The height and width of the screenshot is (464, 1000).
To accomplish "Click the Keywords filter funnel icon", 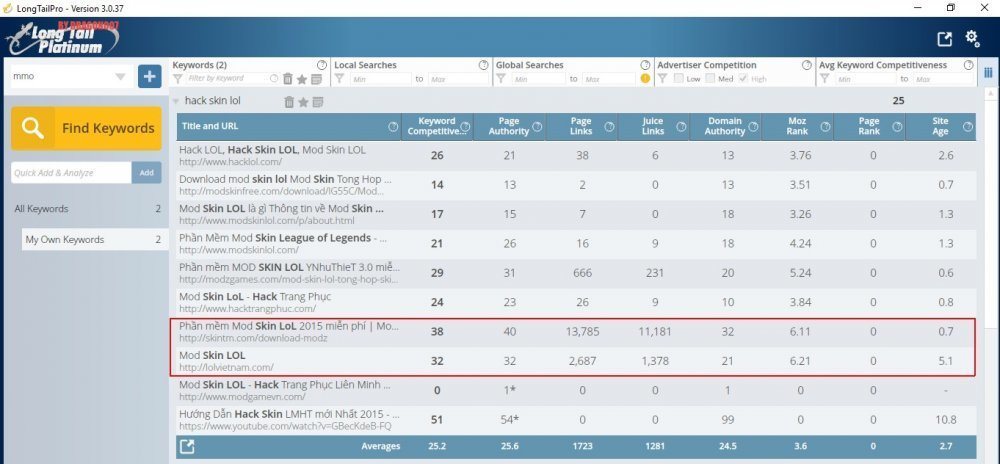I will point(177,78).
